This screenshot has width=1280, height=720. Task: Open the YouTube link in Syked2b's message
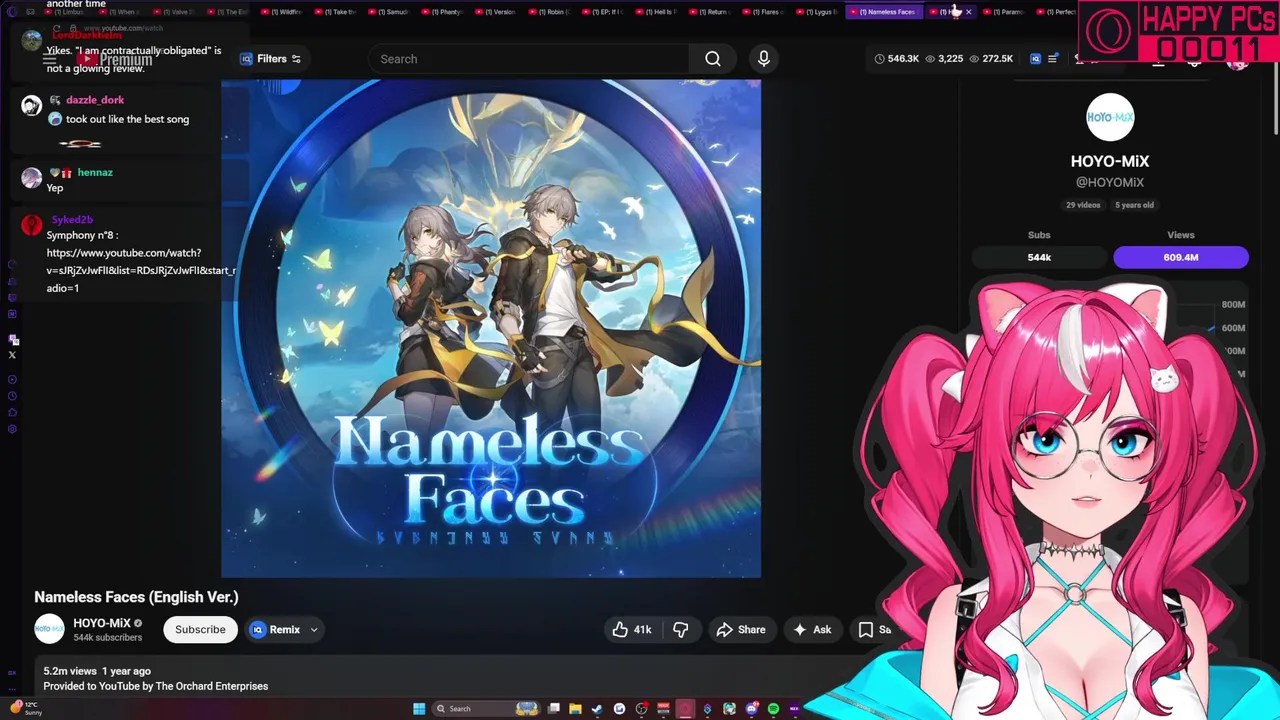141,270
